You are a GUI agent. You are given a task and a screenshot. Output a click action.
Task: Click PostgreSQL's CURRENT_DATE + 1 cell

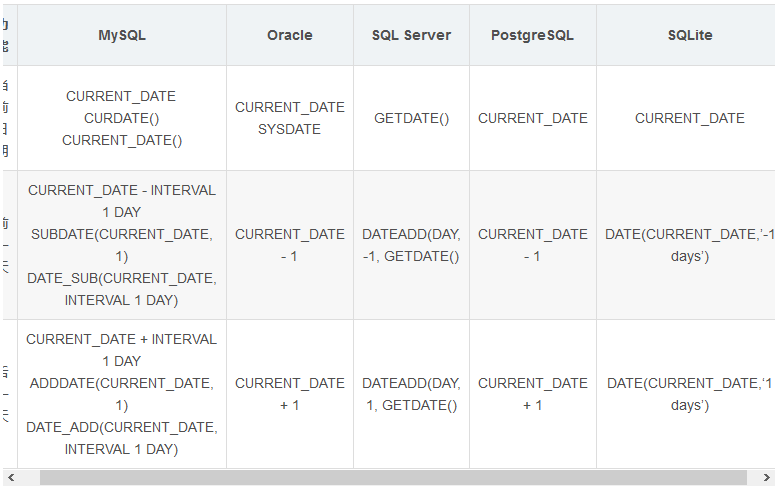point(533,394)
